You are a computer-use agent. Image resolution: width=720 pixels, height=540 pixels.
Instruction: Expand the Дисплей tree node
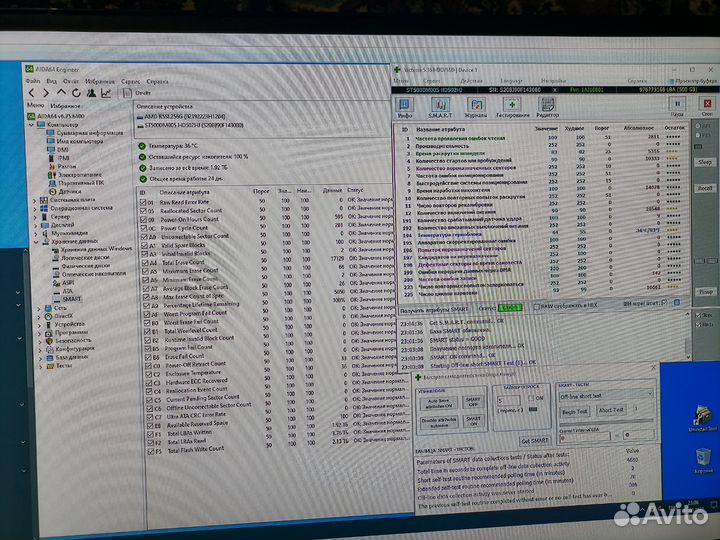(x=35, y=225)
